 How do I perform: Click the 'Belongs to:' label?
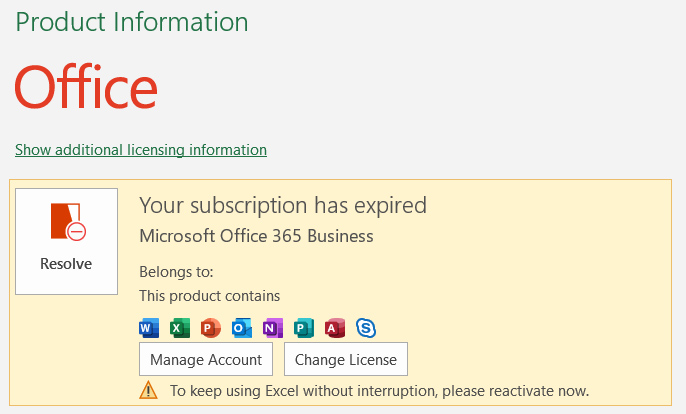[x=176, y=271]
